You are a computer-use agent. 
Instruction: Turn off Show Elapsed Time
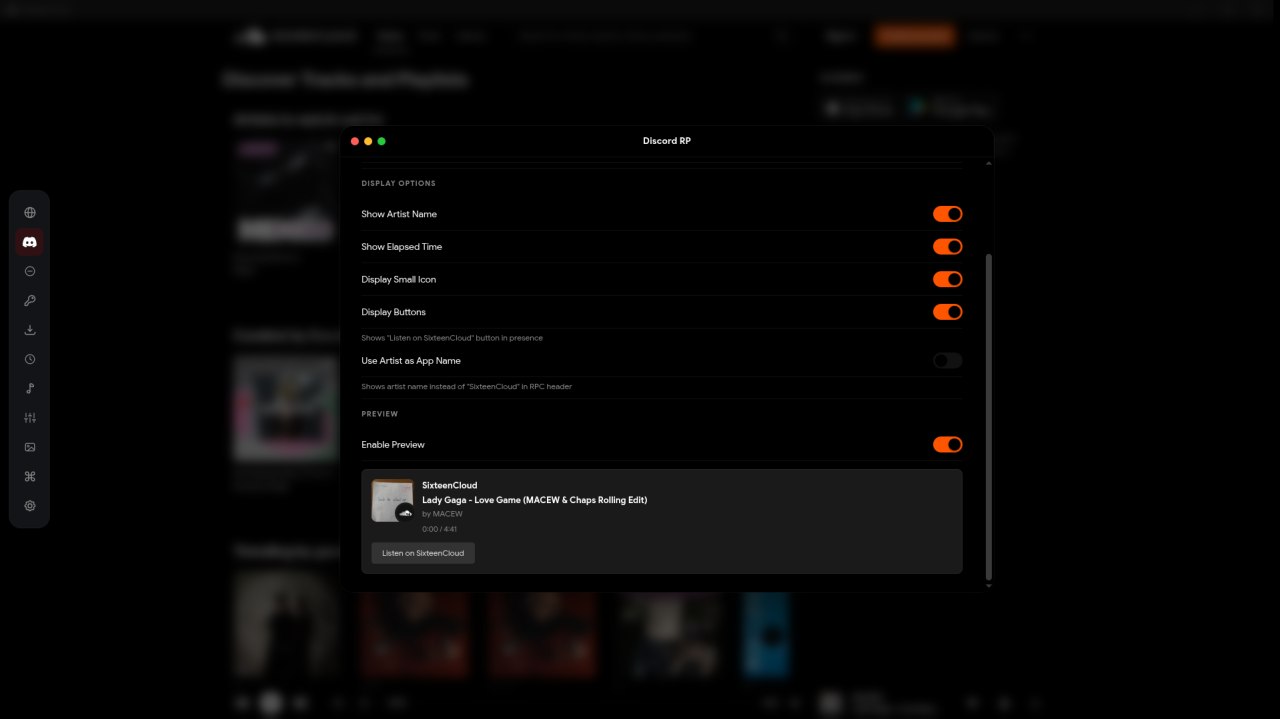947,246
